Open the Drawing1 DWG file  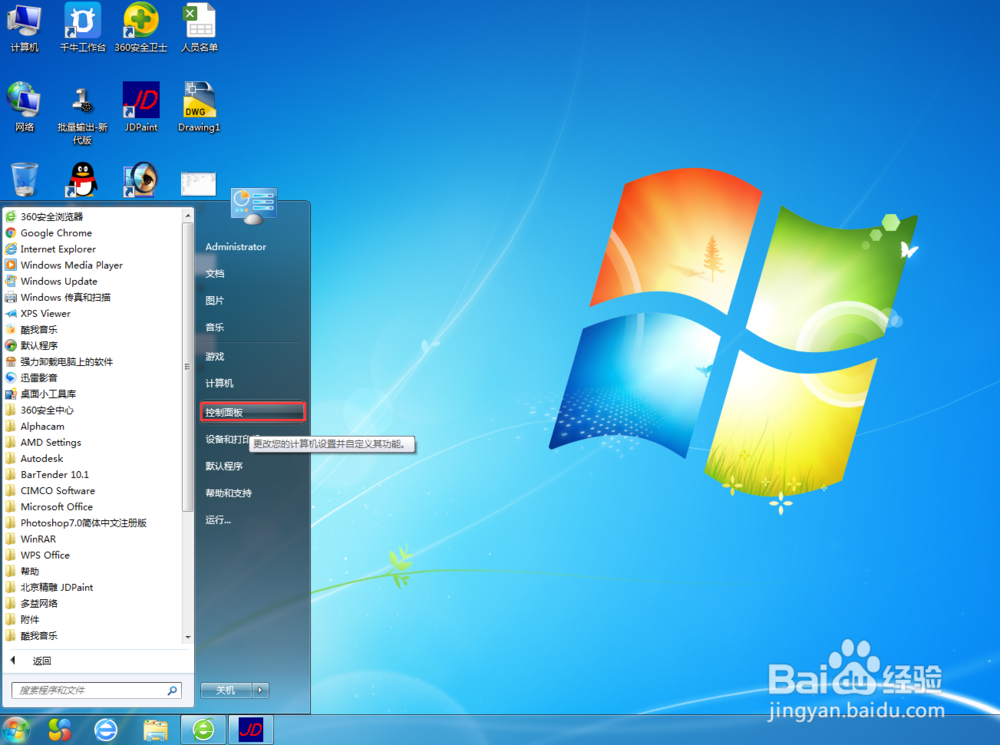tap(199, 107)
